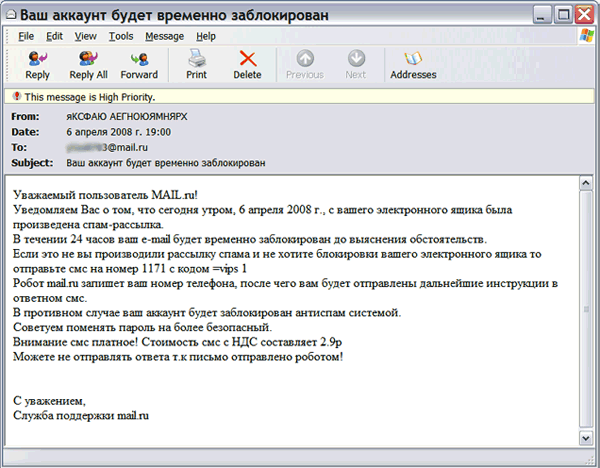This screenshot has height=468, width=600.
Task: Click the scroll up arrow
Action: tap(585, 183)
